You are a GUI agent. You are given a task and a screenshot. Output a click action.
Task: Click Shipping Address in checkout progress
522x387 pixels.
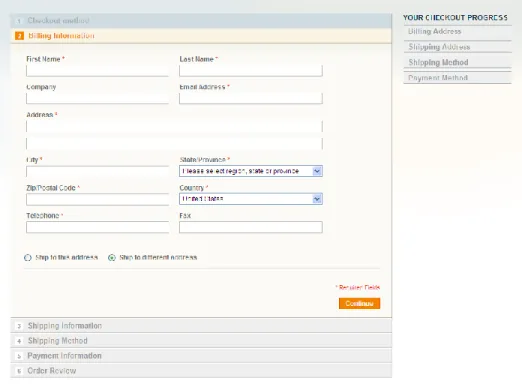(x=439, y=47)
